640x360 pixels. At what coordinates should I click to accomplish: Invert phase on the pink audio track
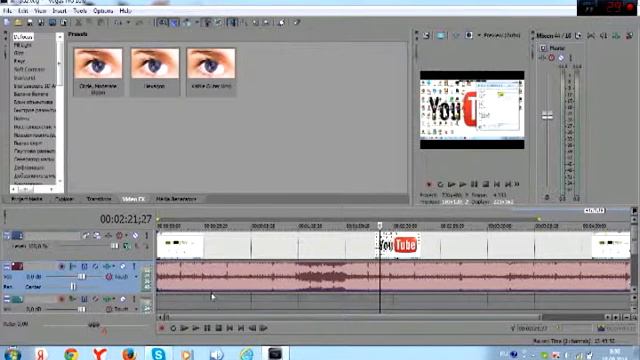click(x=96, y=267)
